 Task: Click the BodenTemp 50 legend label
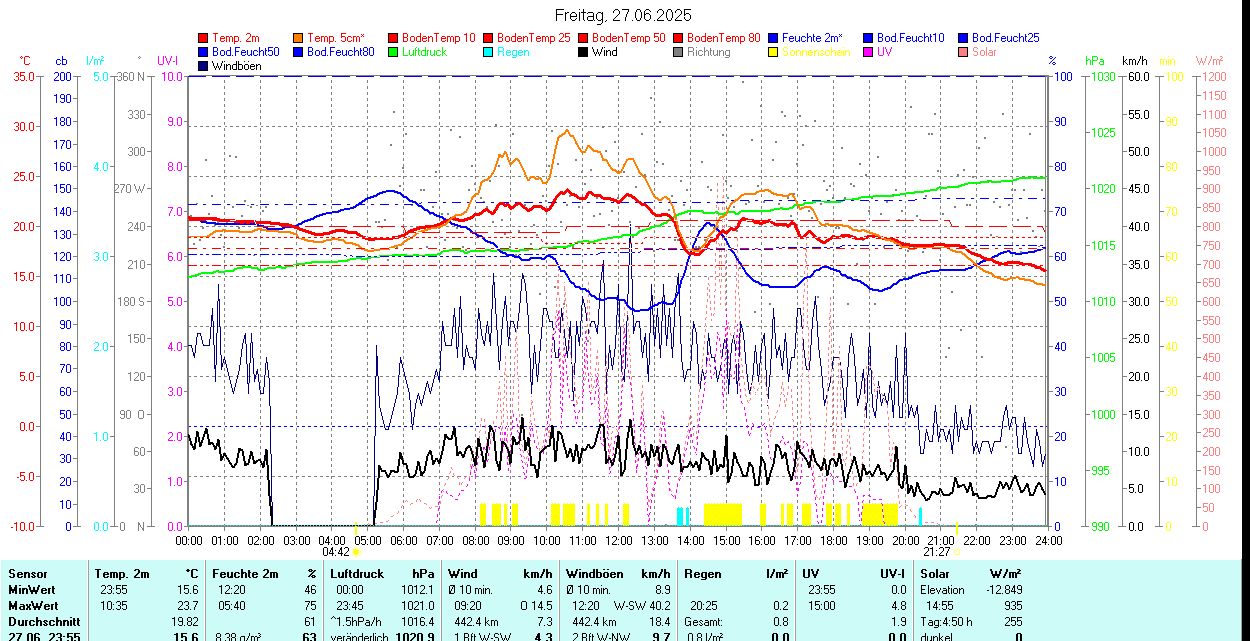point(628,38)
